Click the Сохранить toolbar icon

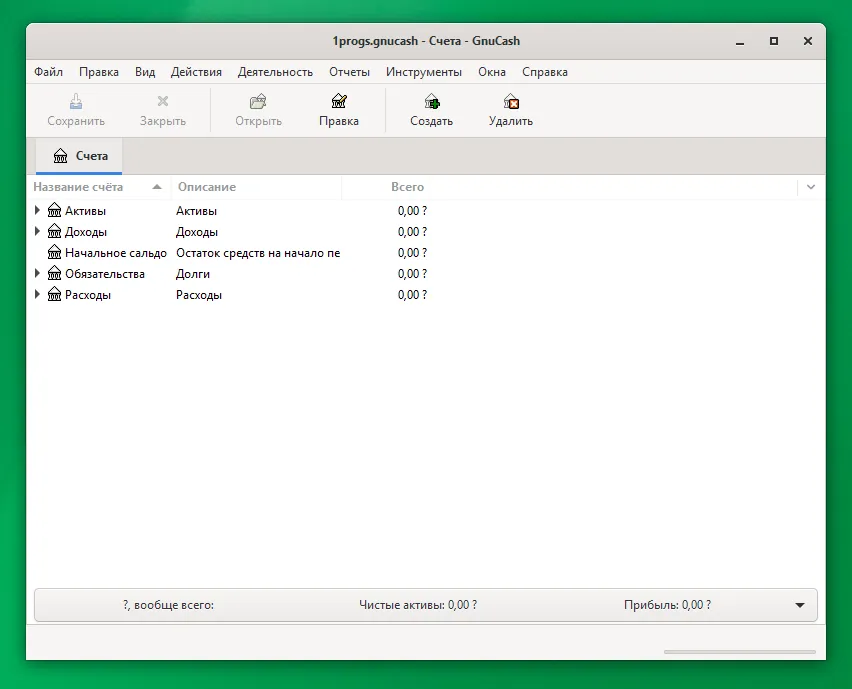76,101
